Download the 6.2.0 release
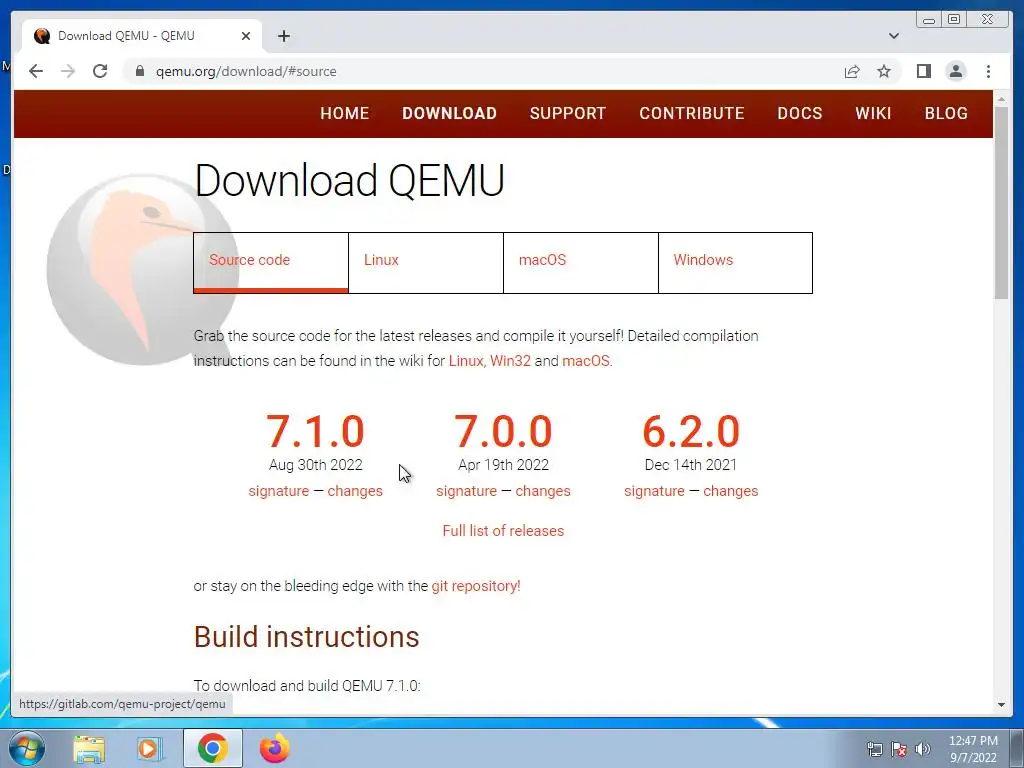The width and height of the screenshot is (1024, 768). 691,431
